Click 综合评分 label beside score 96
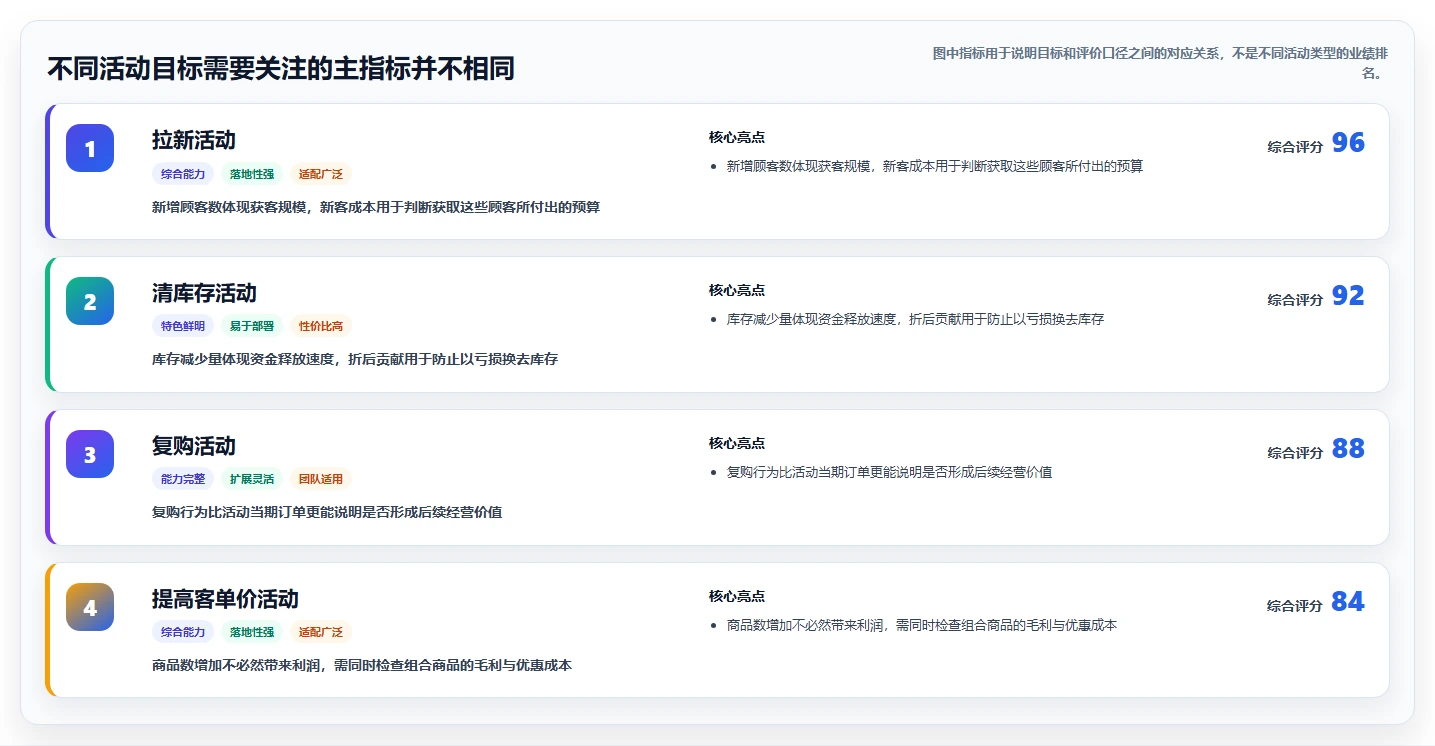Viewport: 1435px width, 746px height. pyautogui.click(x=1295, y=146)
